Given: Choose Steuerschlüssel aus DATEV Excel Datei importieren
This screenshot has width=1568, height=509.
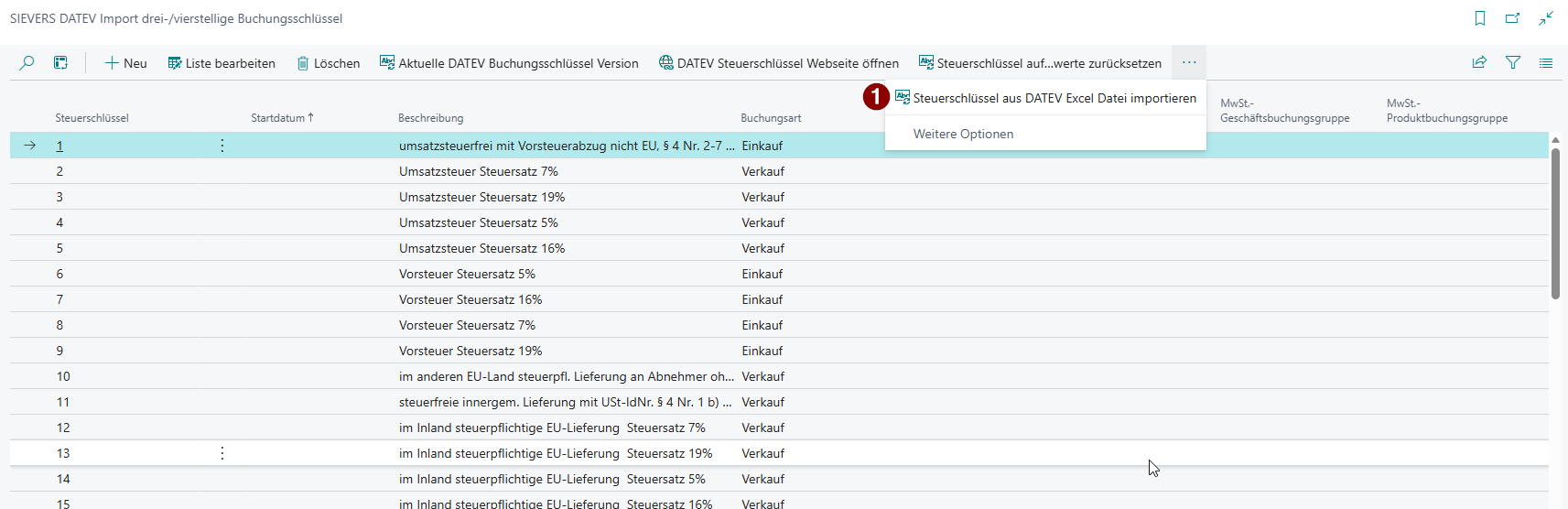Looking at the screenshot, I should coord(1054,98).
